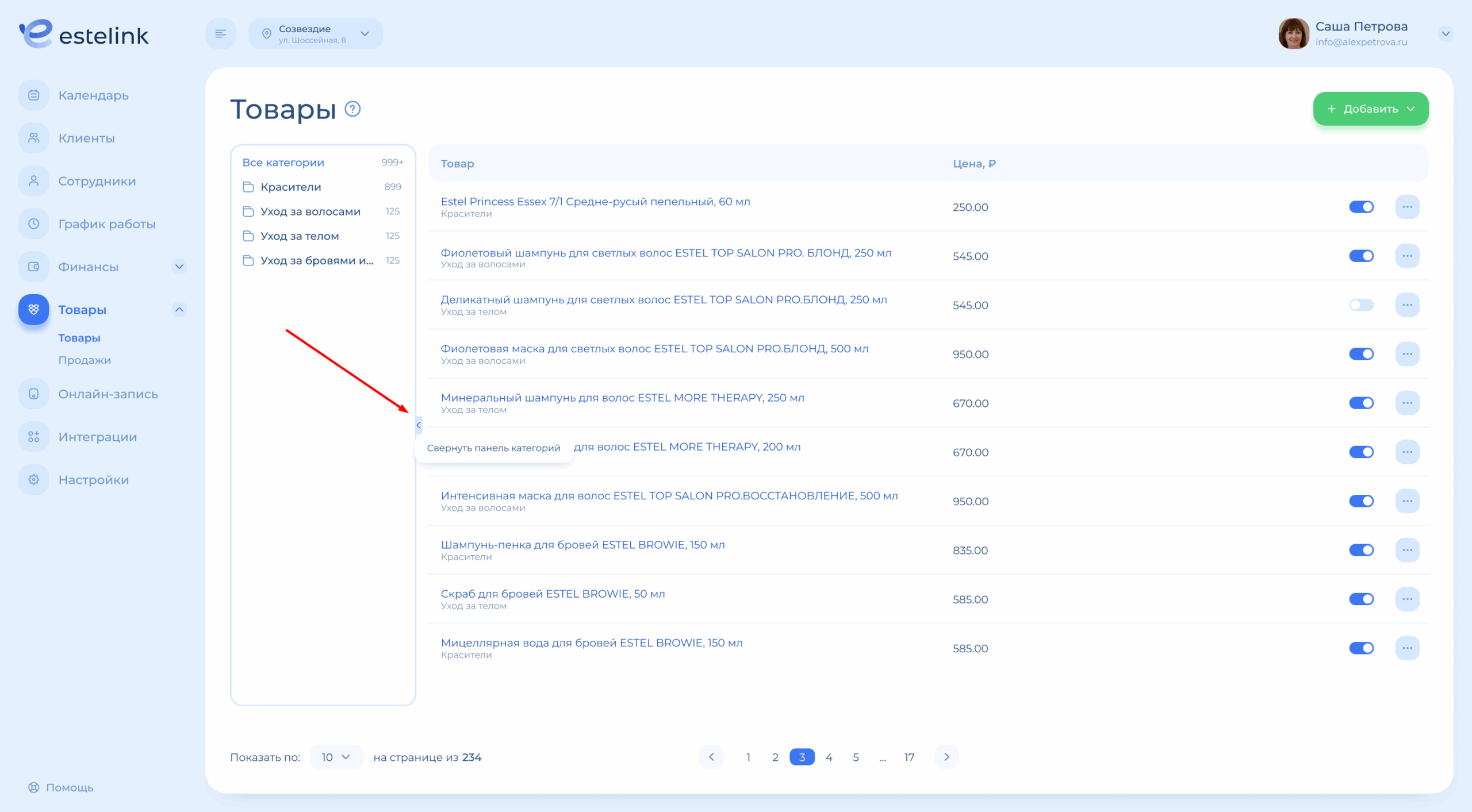Open more options for Интенсивная маска row
Screen dimensions: 1472x812
tap(1407, 501)
